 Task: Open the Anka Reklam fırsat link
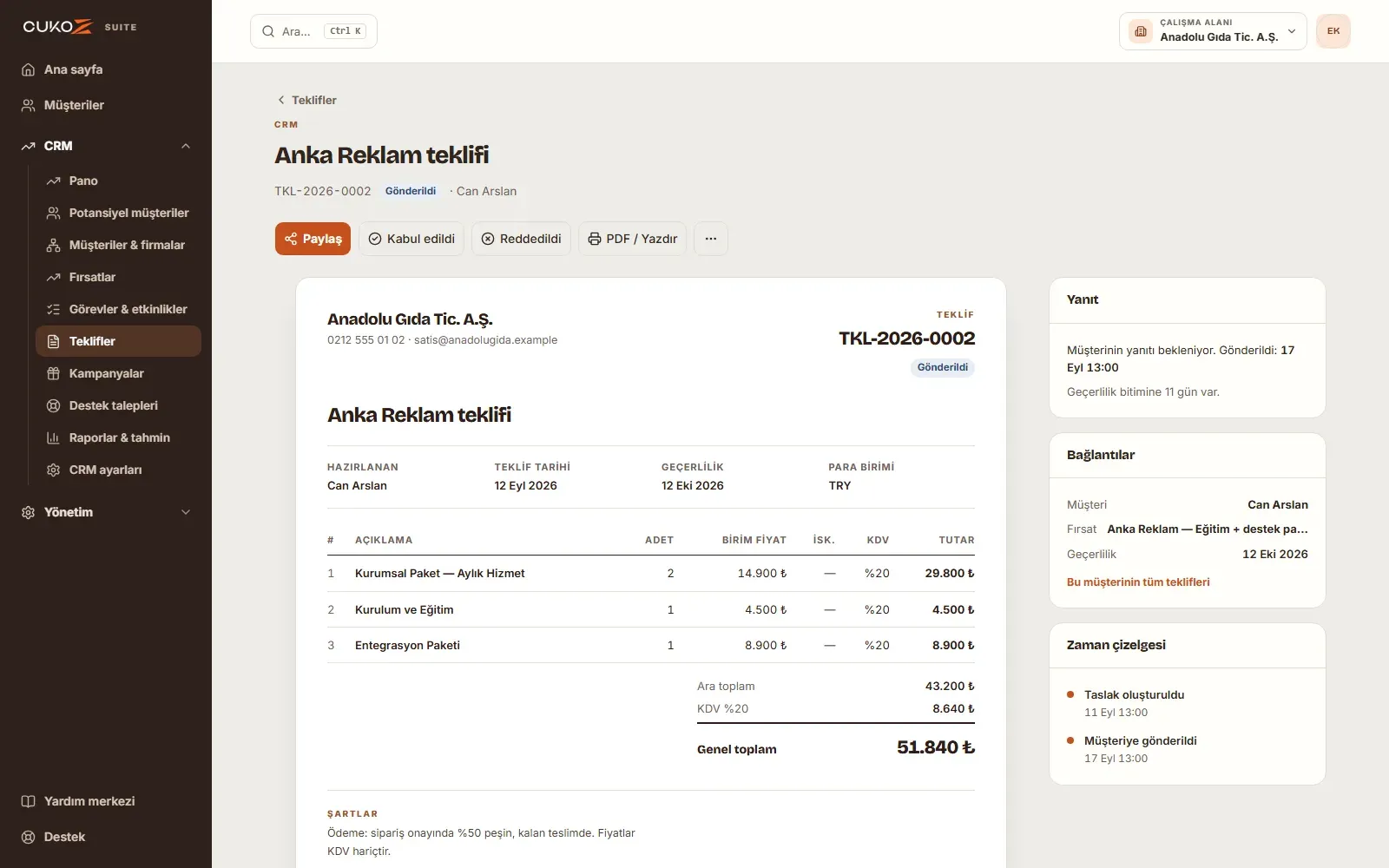click(x=1208, y=529)
